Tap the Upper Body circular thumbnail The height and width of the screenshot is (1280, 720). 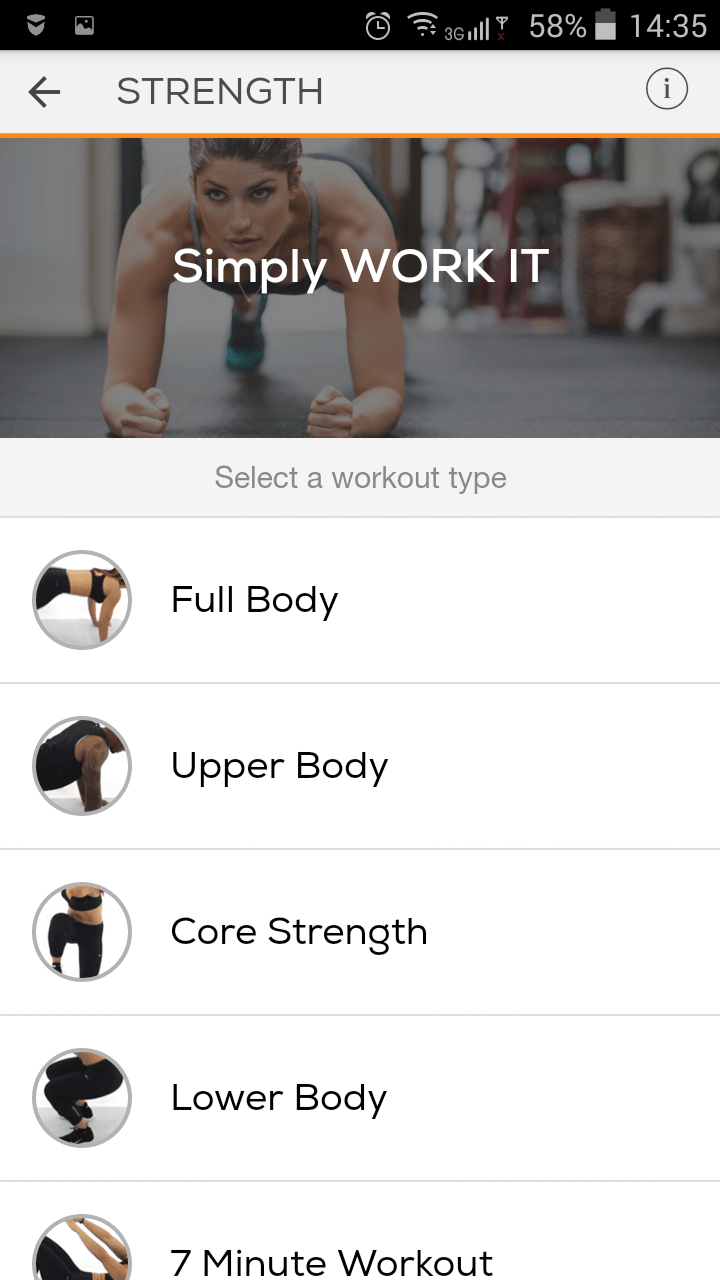82,766
